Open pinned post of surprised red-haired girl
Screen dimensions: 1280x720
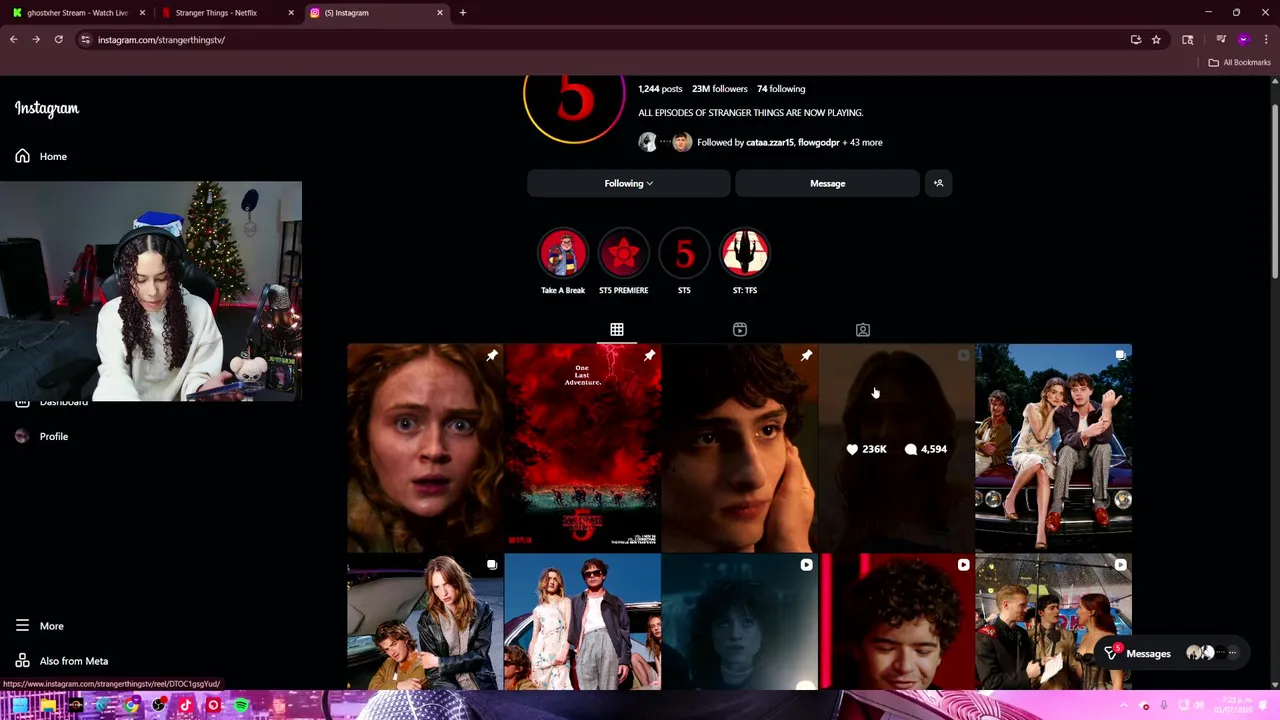(x=425, y=448)
